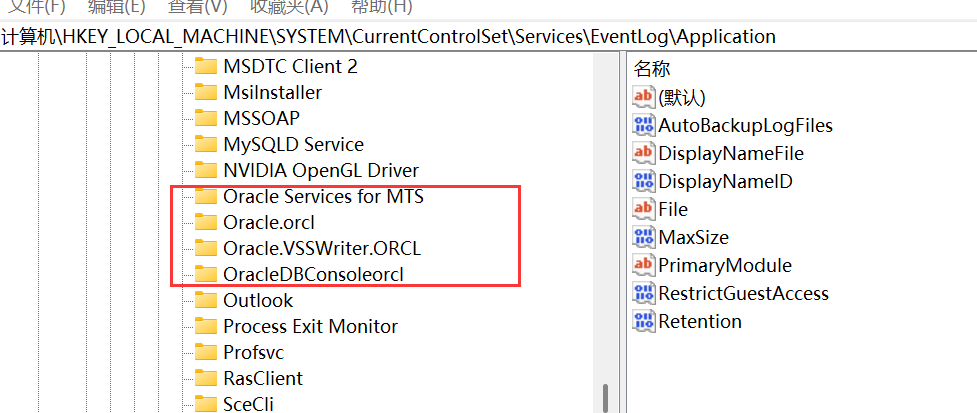Select the OracleDBConsoleorcl key name

313,274
